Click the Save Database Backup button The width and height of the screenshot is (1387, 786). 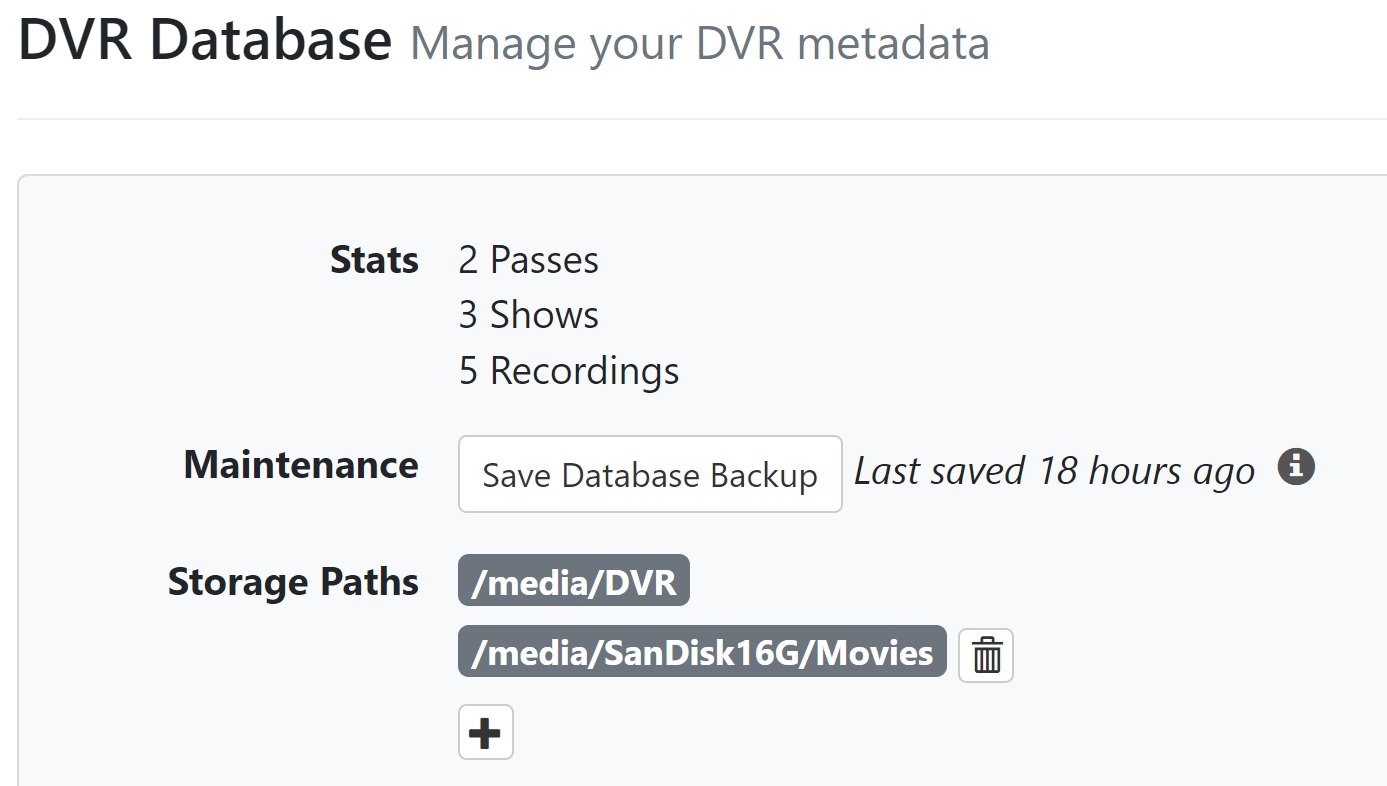coord(650,474)
